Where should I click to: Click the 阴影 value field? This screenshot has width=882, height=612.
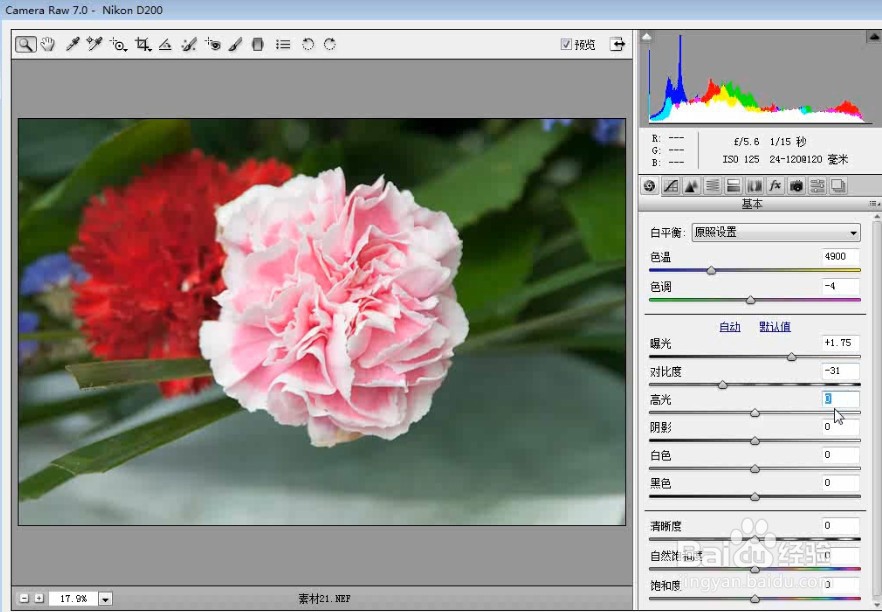840,427
